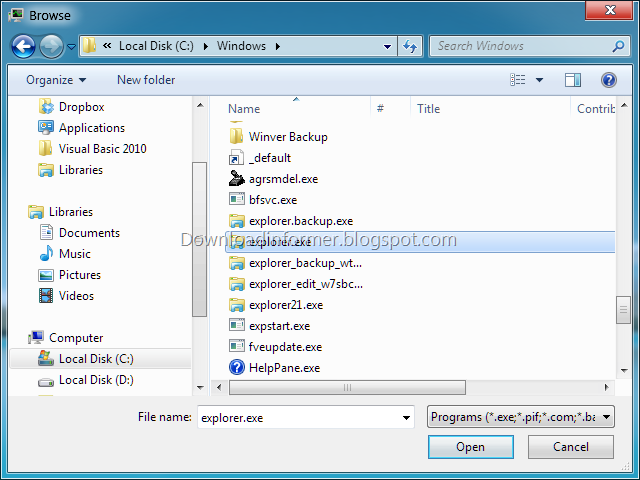
Task: Click the # column header
Action: [380, 108]
